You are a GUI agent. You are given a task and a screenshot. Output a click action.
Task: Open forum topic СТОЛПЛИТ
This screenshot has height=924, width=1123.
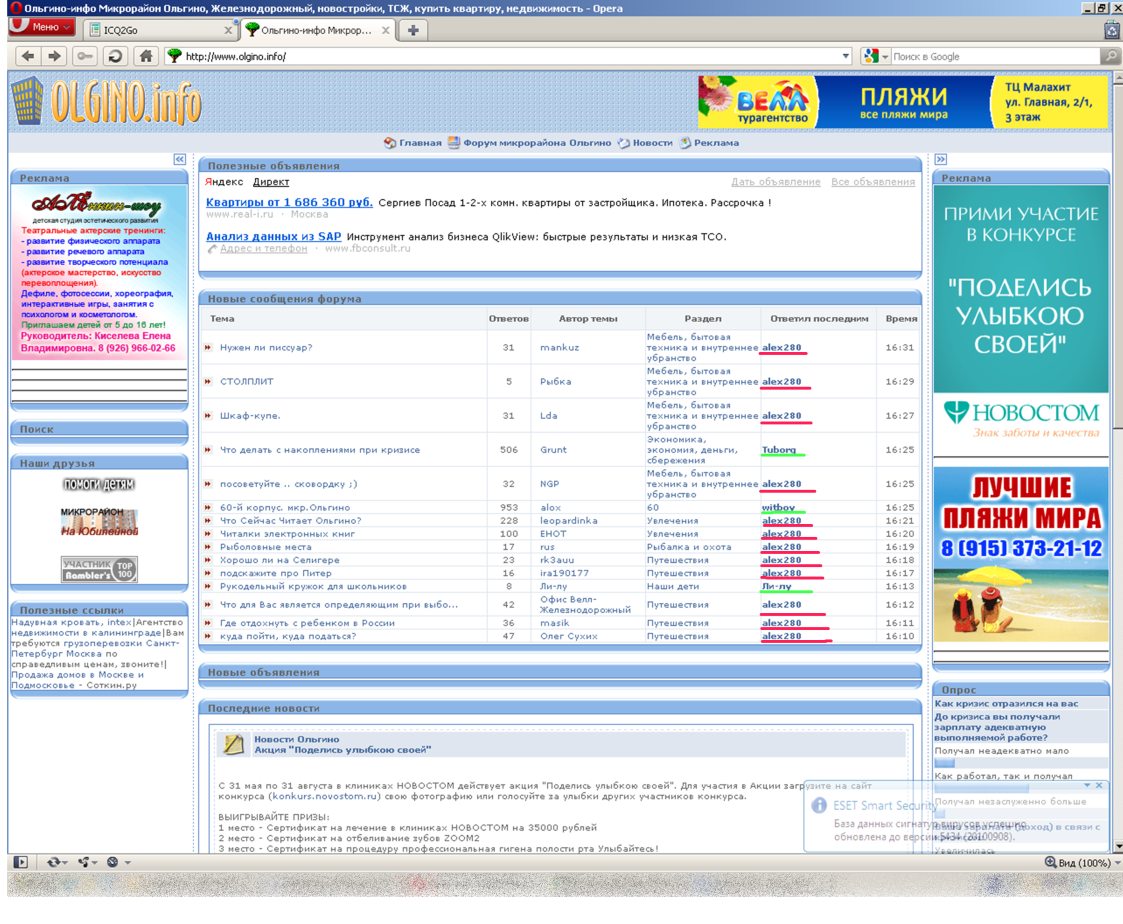pos(246,381)
